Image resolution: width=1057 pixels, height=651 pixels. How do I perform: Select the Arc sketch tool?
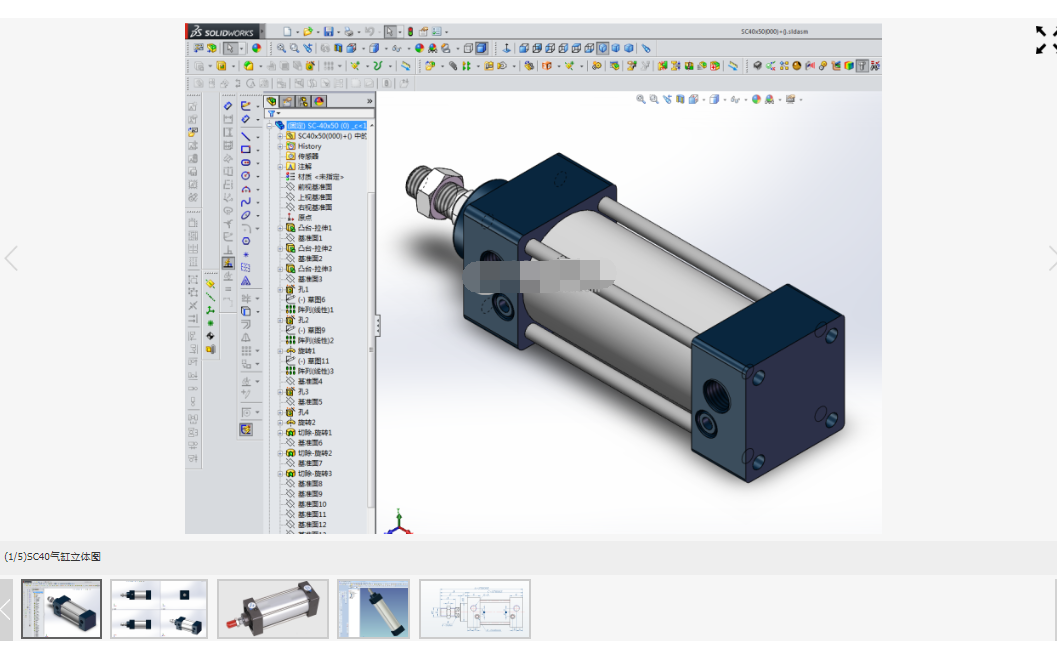246,189
